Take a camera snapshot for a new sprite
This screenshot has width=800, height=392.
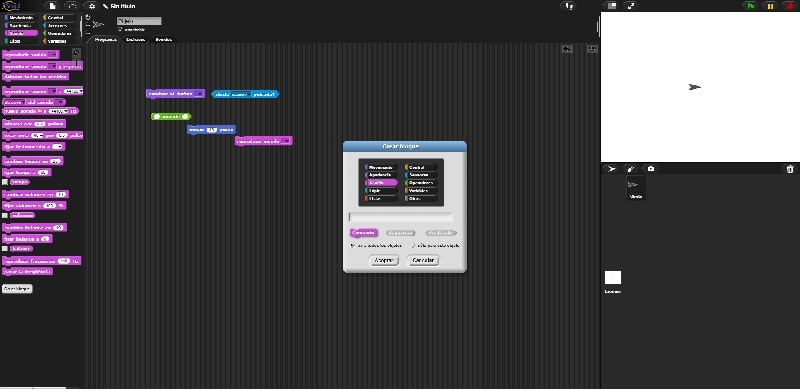[651, 169]
